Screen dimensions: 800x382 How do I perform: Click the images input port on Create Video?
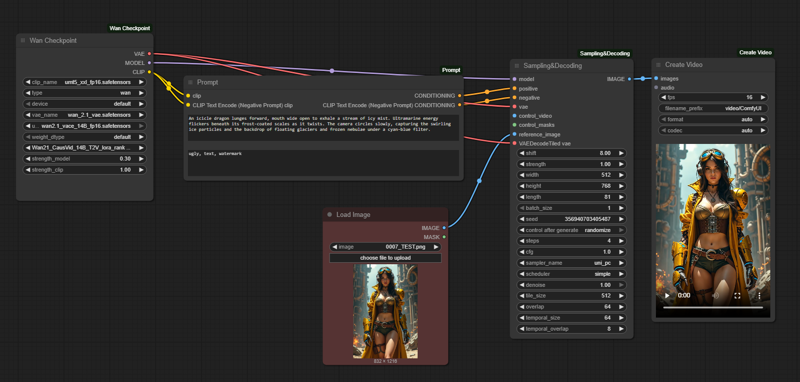click(x=656, y=79)
